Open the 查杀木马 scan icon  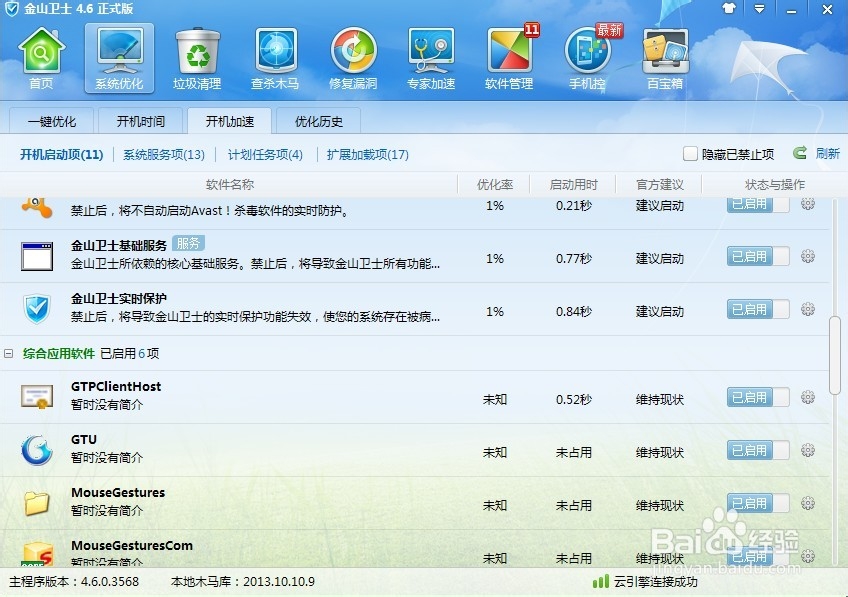coord(275,58)
